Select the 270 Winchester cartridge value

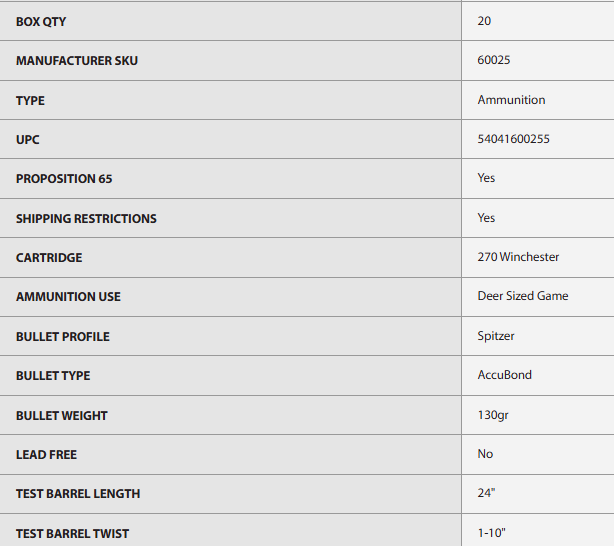pos(518,257)
